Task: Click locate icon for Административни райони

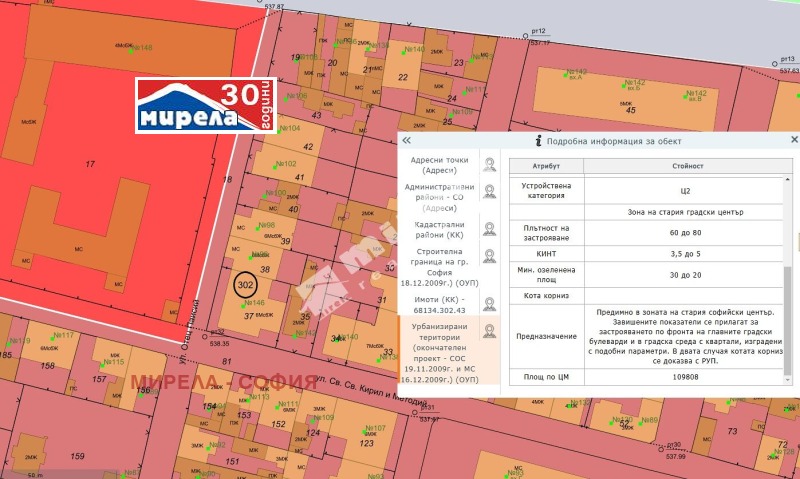Action: (489, 192)
